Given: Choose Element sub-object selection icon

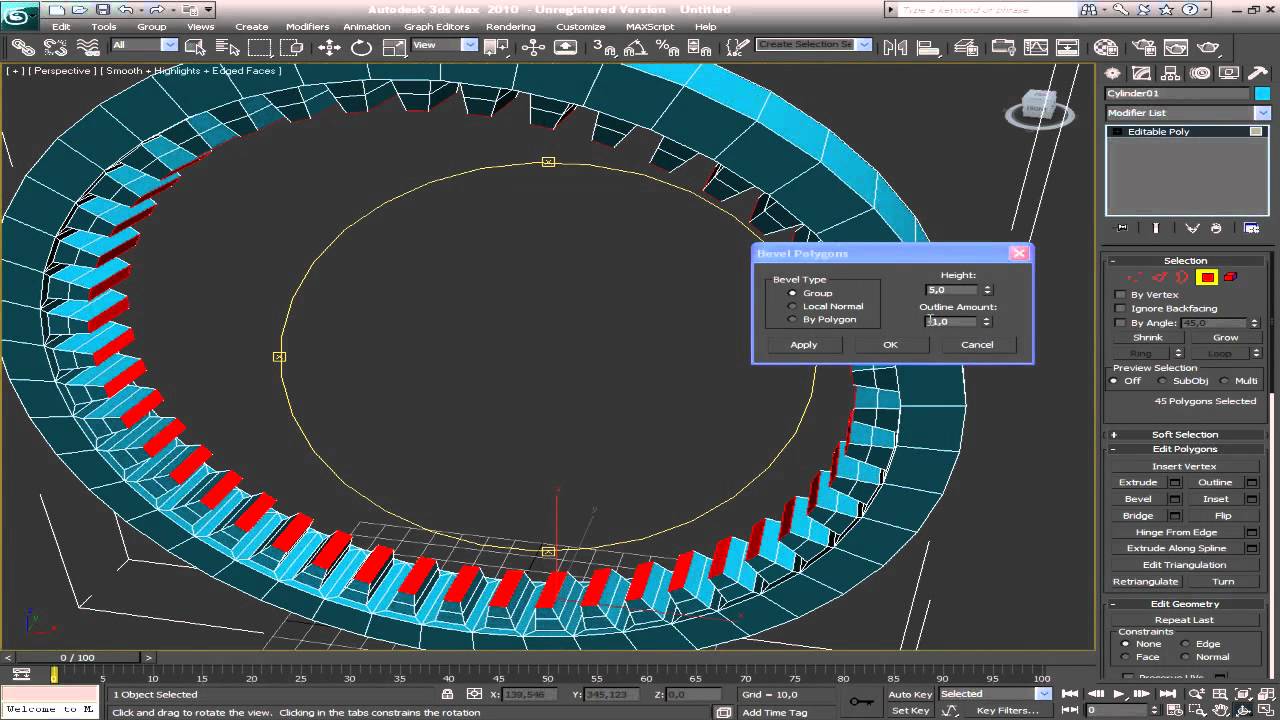Looking at the screenshot, I should [1231, 277].
